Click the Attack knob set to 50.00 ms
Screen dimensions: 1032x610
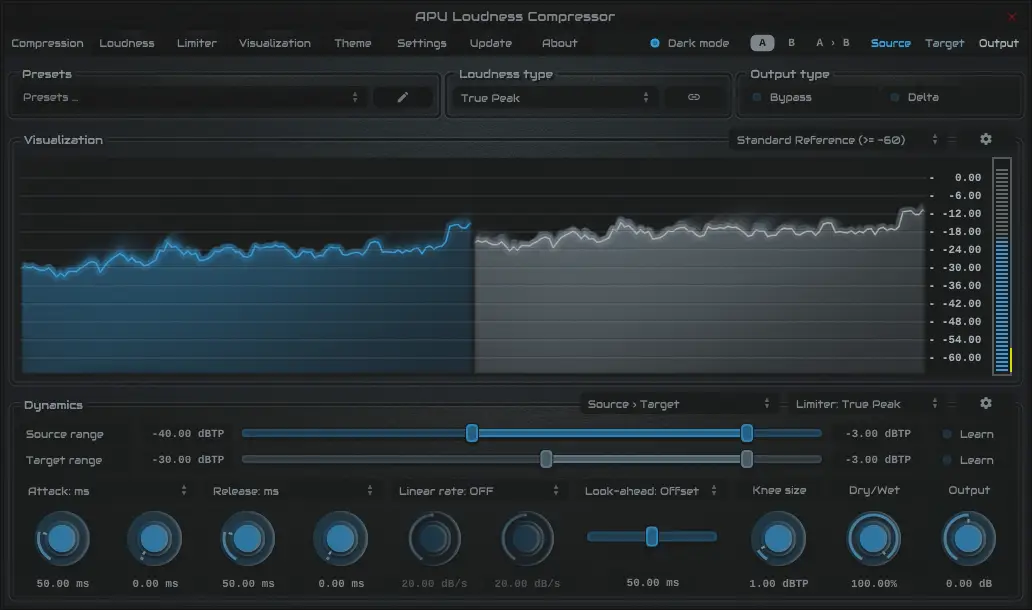click(63, 540)
